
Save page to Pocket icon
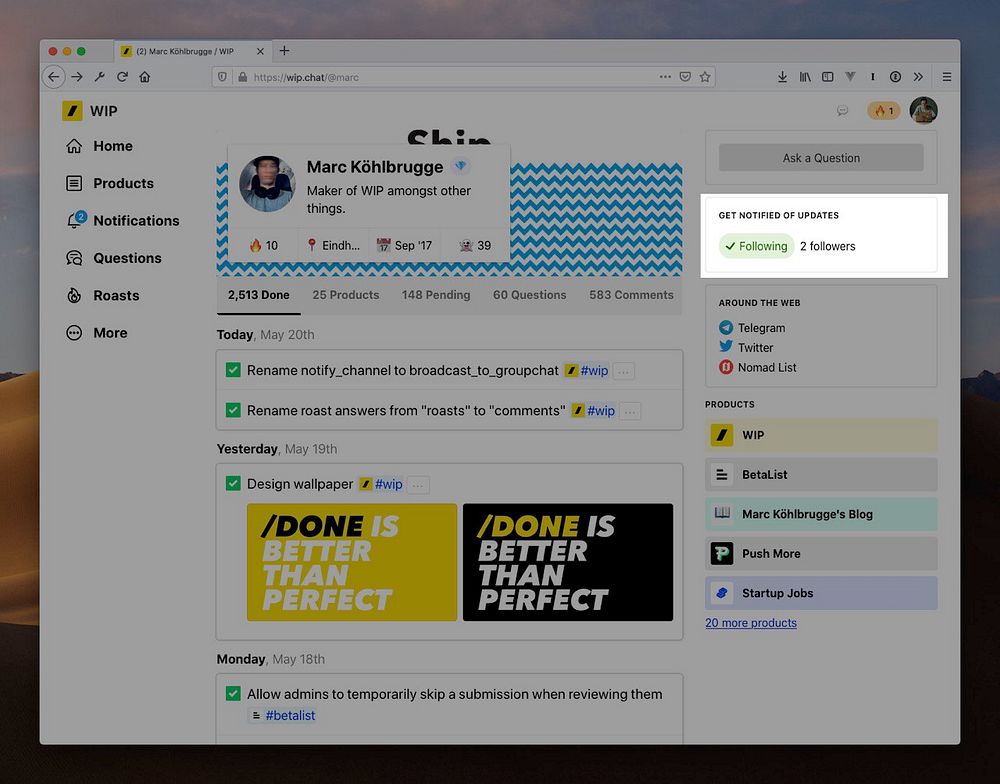point(685,77)
